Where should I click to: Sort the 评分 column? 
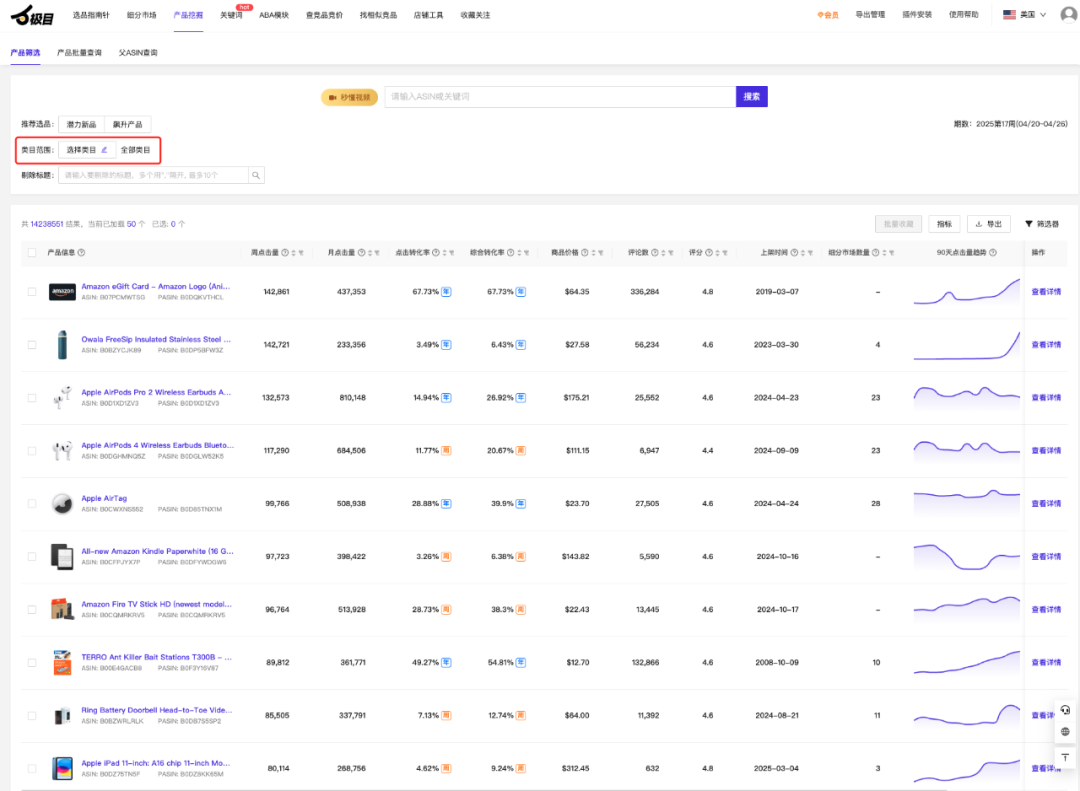pos(717,253)
